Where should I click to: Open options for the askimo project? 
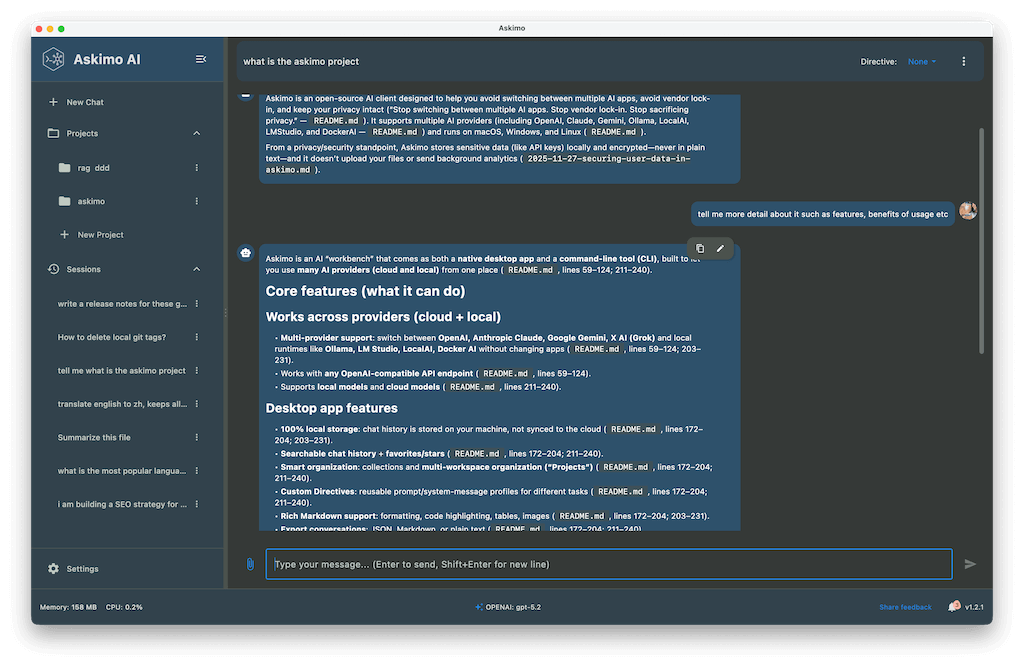(196, 201)
